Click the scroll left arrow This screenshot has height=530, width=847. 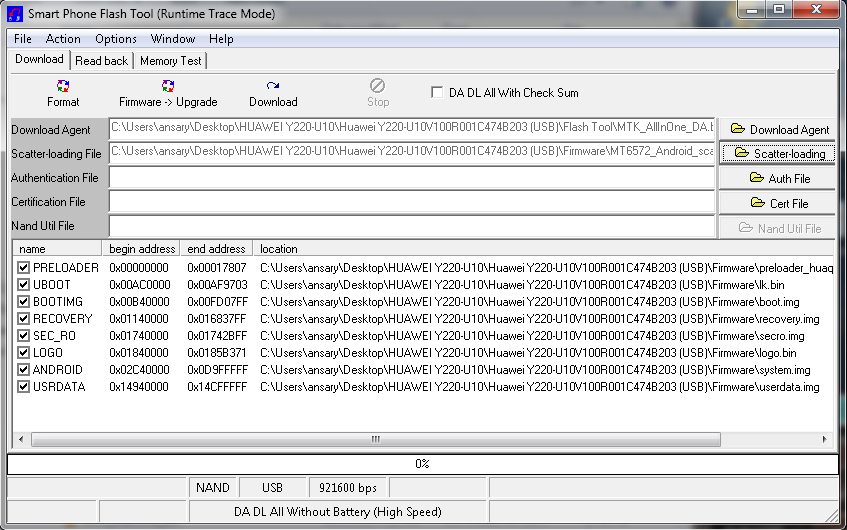[21, 439]
